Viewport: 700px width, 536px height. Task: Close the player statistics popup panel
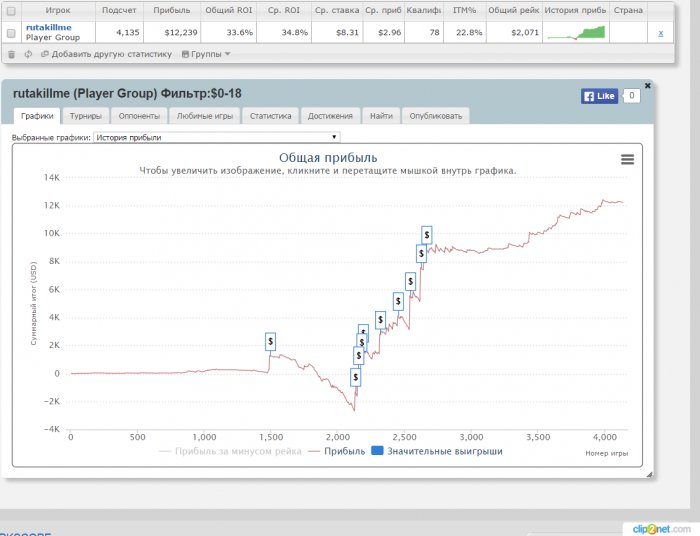647,85
